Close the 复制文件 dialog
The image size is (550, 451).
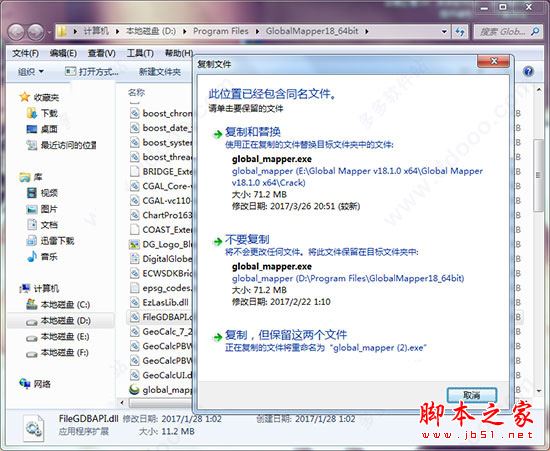point(494,61)
